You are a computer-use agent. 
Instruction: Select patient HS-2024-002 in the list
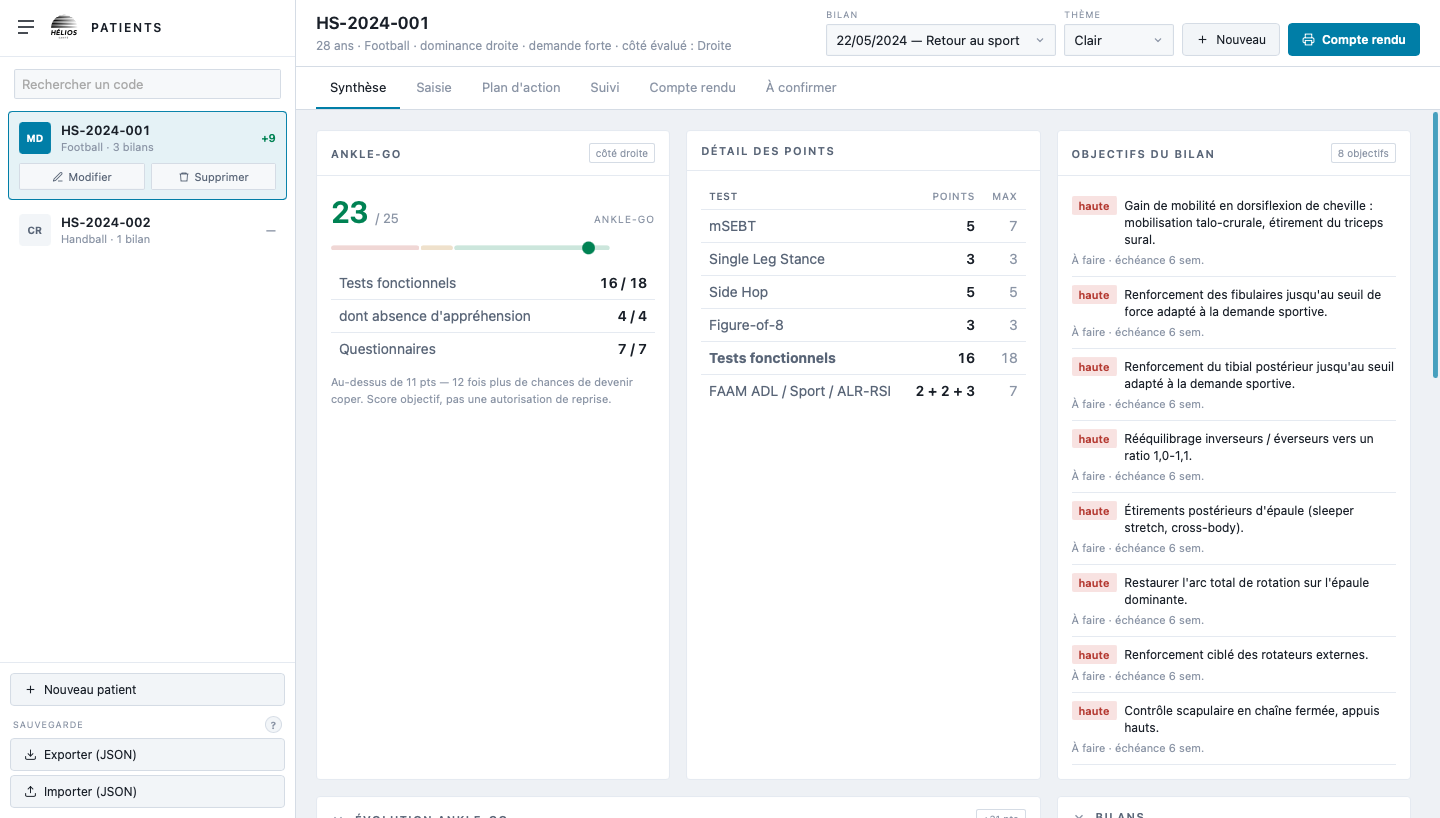point(147,230)
